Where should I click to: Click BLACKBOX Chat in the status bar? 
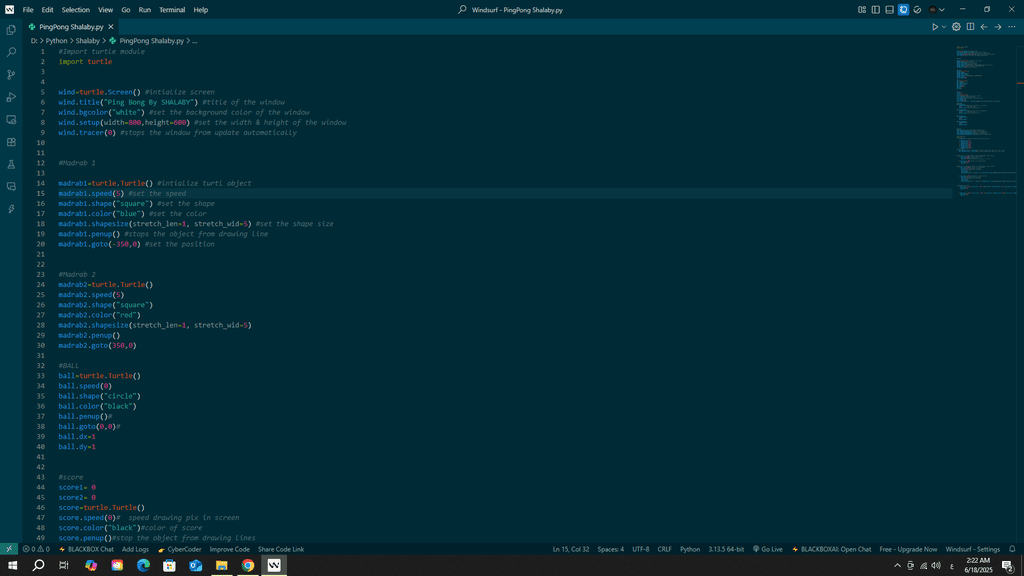[86, 549]
